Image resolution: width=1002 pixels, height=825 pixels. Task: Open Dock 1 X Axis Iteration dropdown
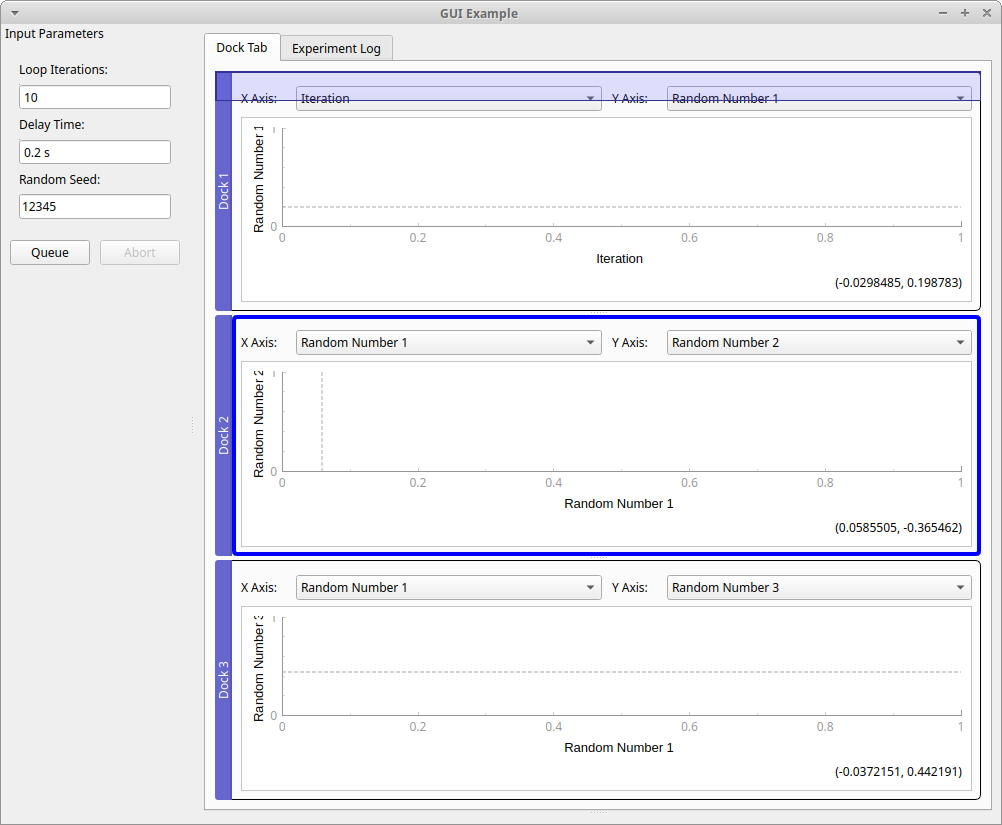pyautogui.click(x=448, y=98)
